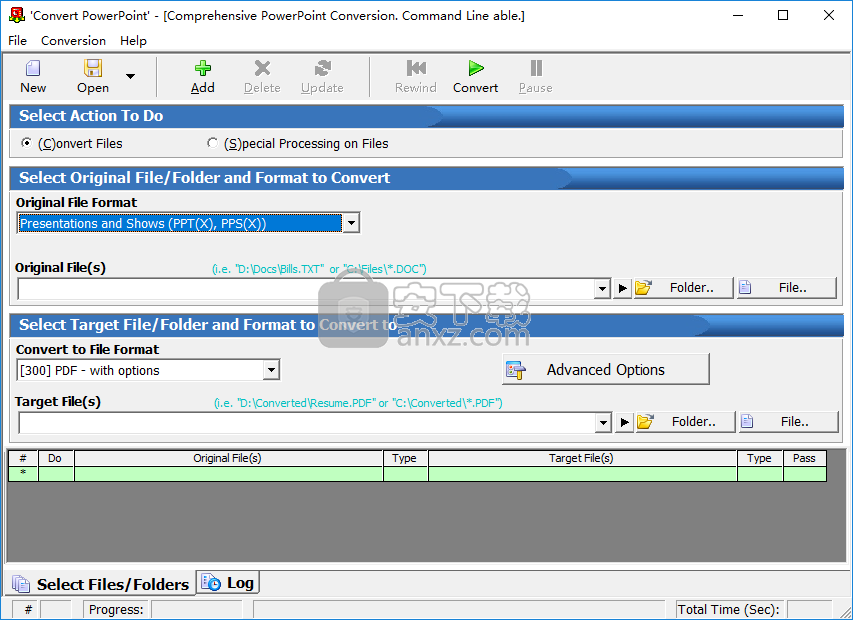Click the Target File(s) column header
The image size is (853, 620).
pos(582,458)
